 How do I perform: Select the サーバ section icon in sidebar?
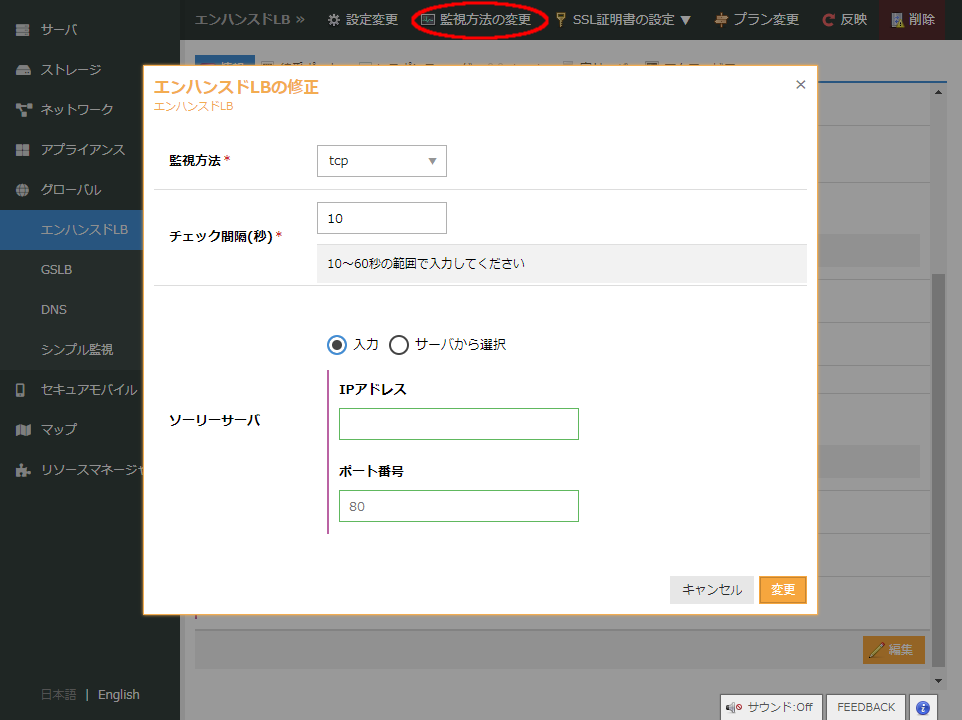click(25, 30)
